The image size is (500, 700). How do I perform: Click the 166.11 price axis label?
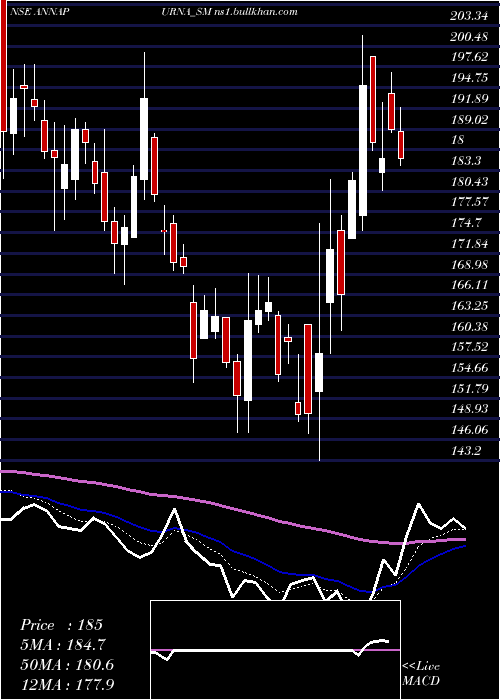469,285
